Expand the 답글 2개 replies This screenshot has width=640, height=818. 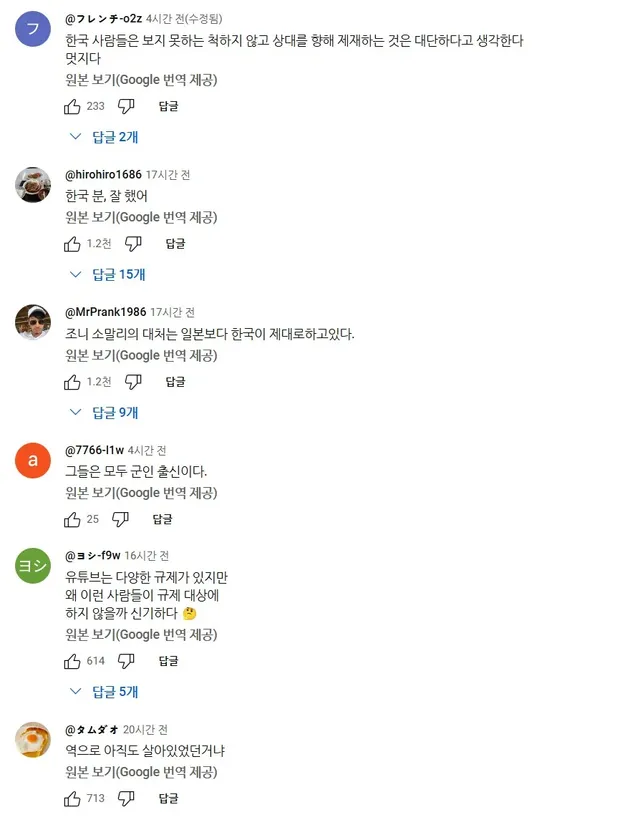tap(105, 137)
